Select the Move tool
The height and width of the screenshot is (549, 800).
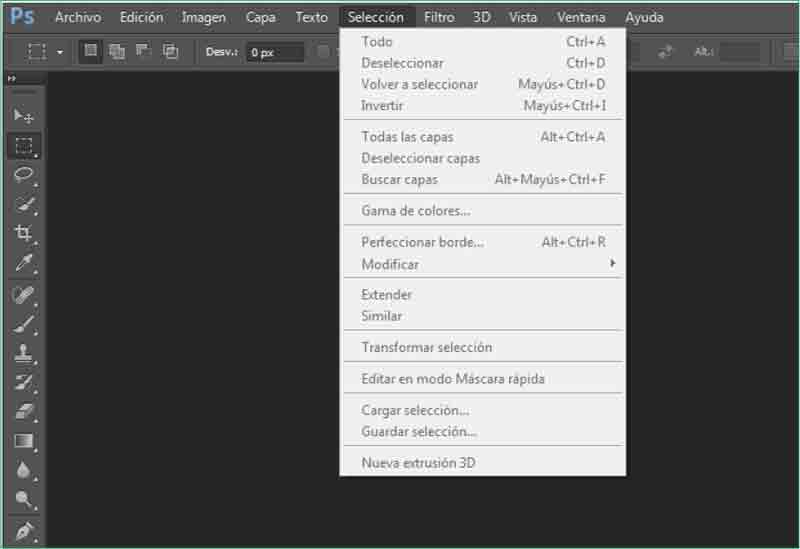pos(24,116)
